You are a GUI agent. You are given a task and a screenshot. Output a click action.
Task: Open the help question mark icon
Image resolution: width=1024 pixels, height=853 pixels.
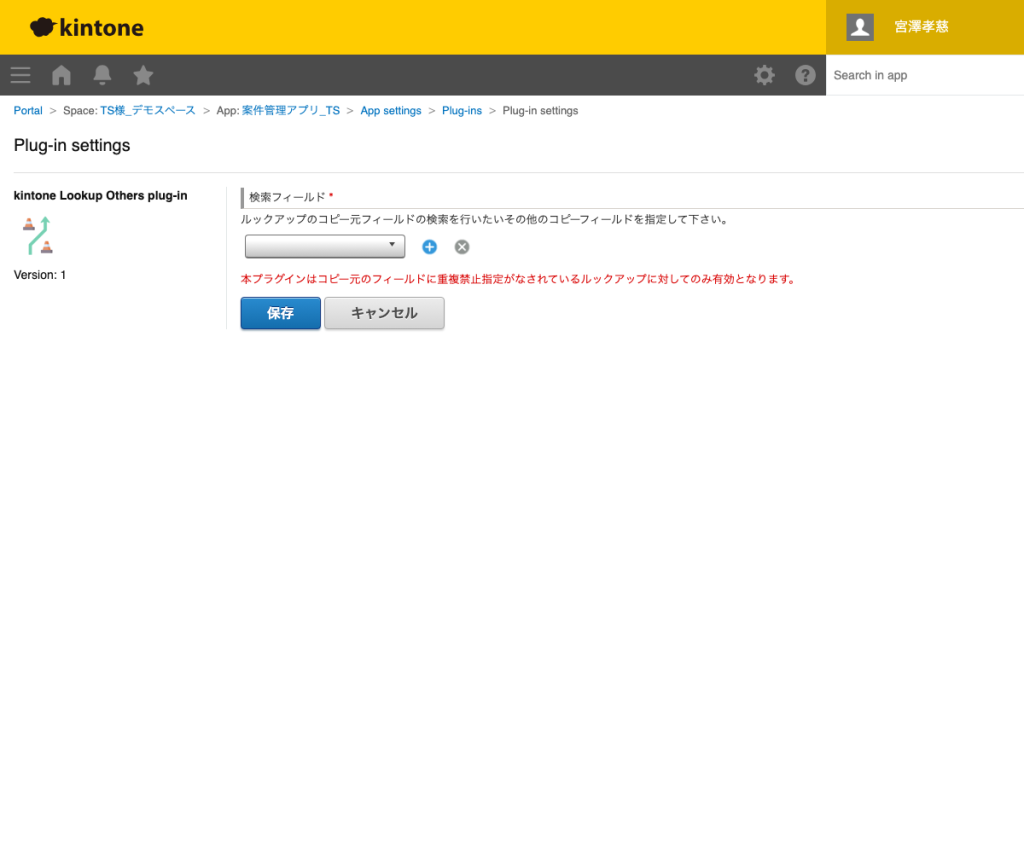coord(805,75)
